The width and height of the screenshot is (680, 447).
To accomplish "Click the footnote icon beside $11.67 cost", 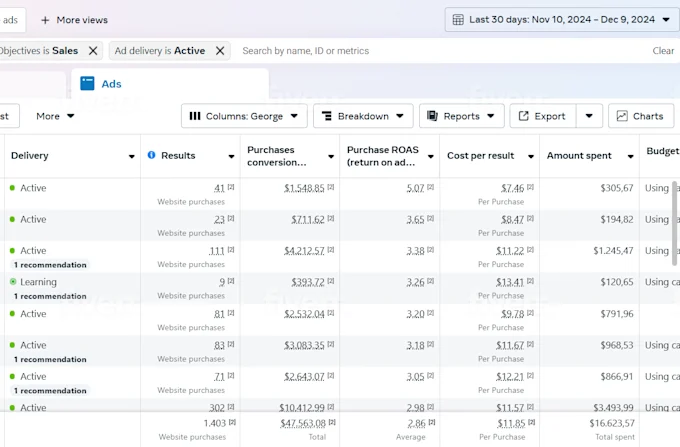I will pyautogui.click(x=530, y=344).
